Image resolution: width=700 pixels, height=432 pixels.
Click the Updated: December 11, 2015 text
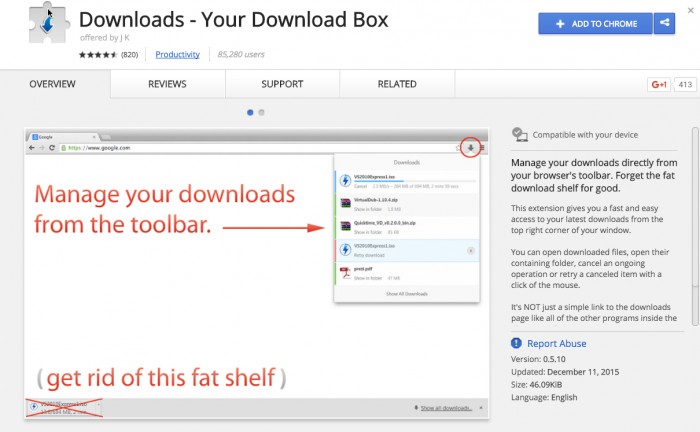click(565, 372)
